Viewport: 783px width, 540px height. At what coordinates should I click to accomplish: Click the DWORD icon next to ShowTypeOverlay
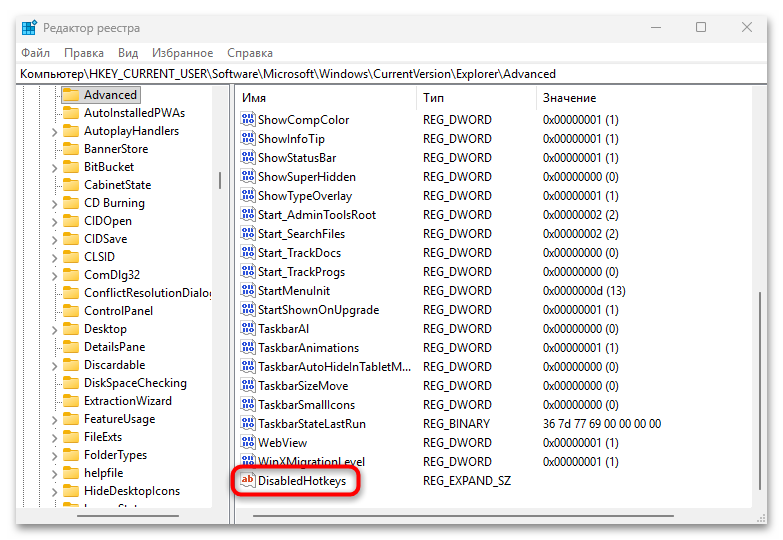248,195
